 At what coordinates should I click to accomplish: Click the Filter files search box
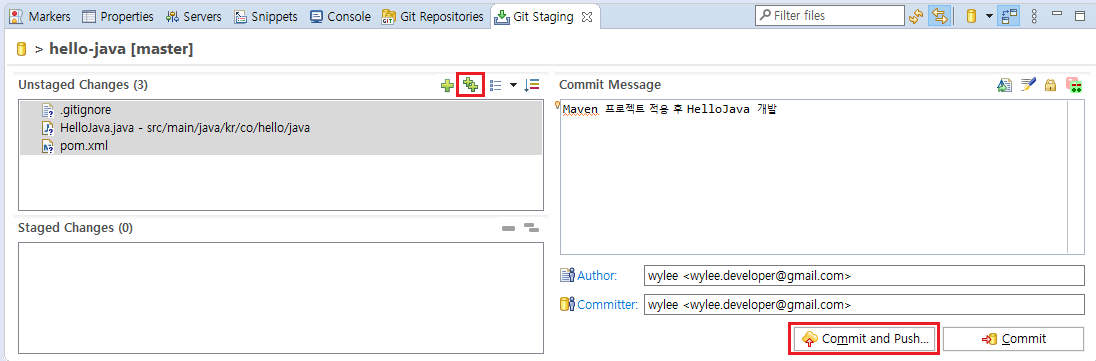[x=830, y=15]
